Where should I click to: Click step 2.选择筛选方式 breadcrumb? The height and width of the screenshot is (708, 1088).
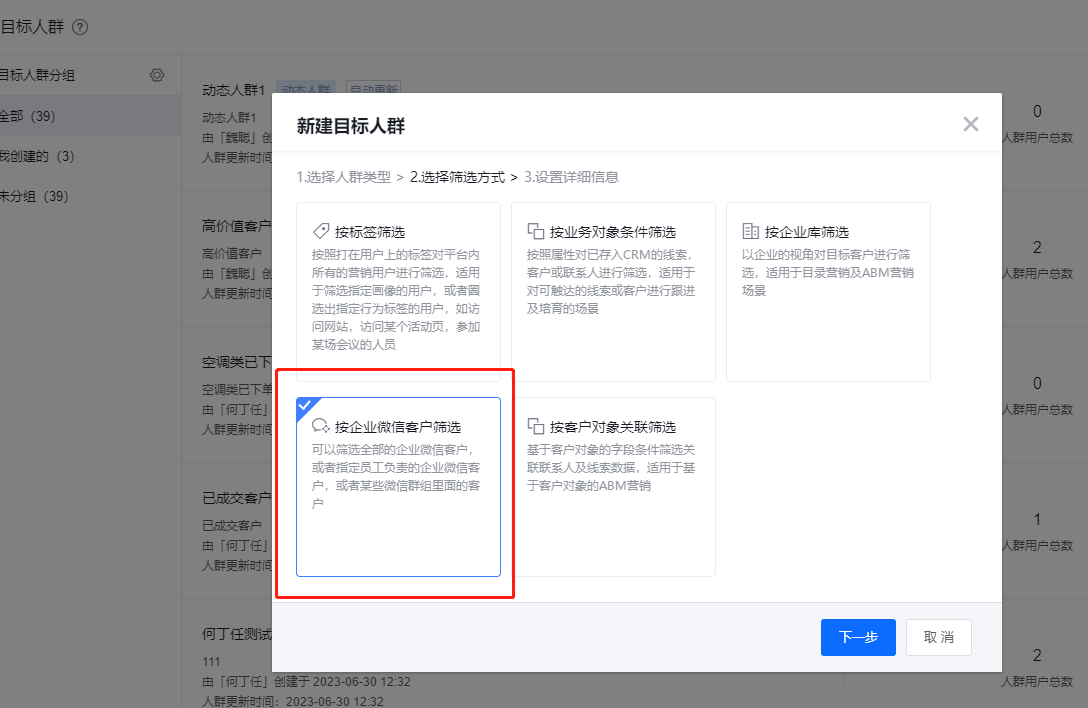457,177
